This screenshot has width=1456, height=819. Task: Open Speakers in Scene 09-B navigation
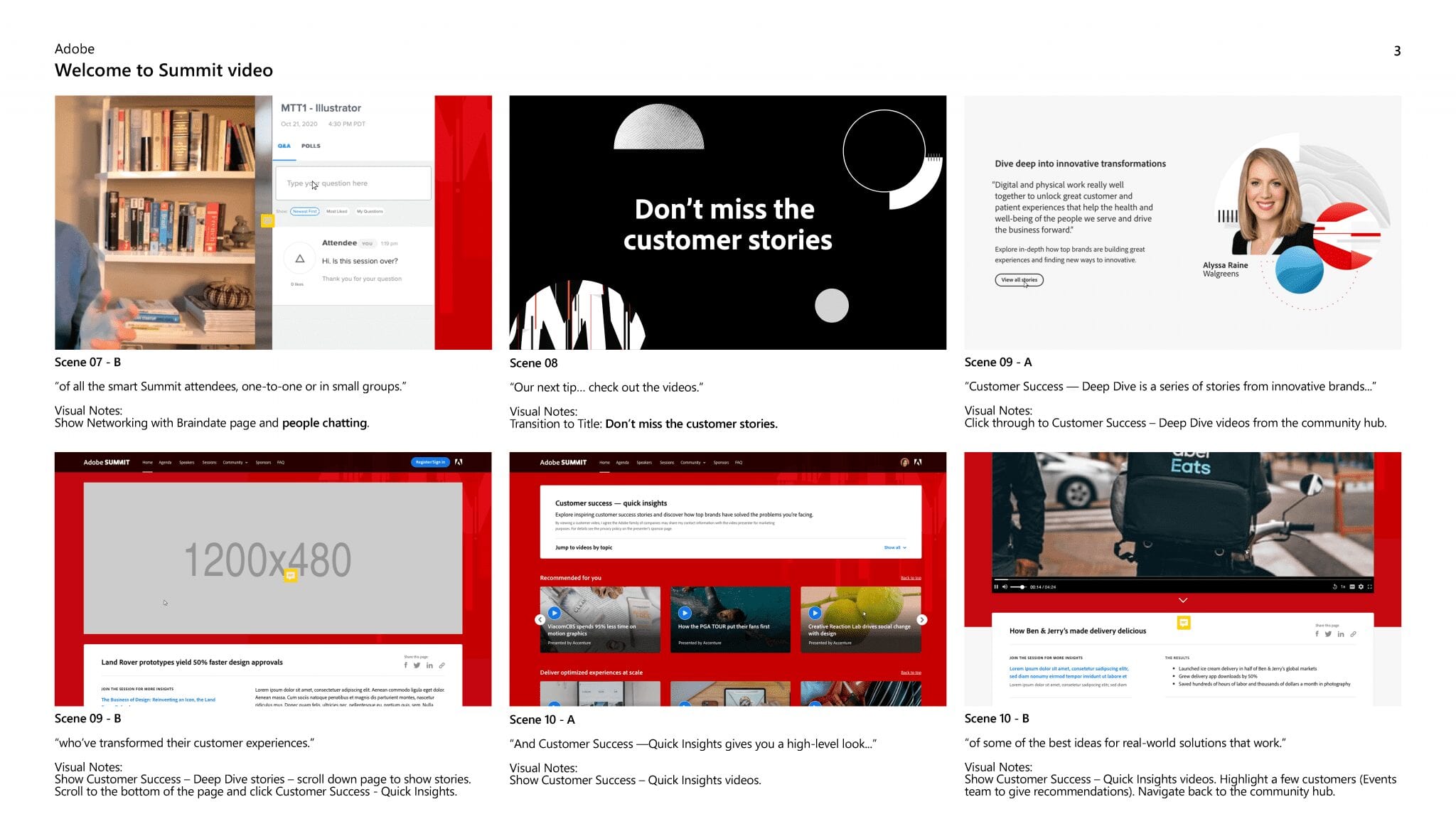(x=187, y=462)
